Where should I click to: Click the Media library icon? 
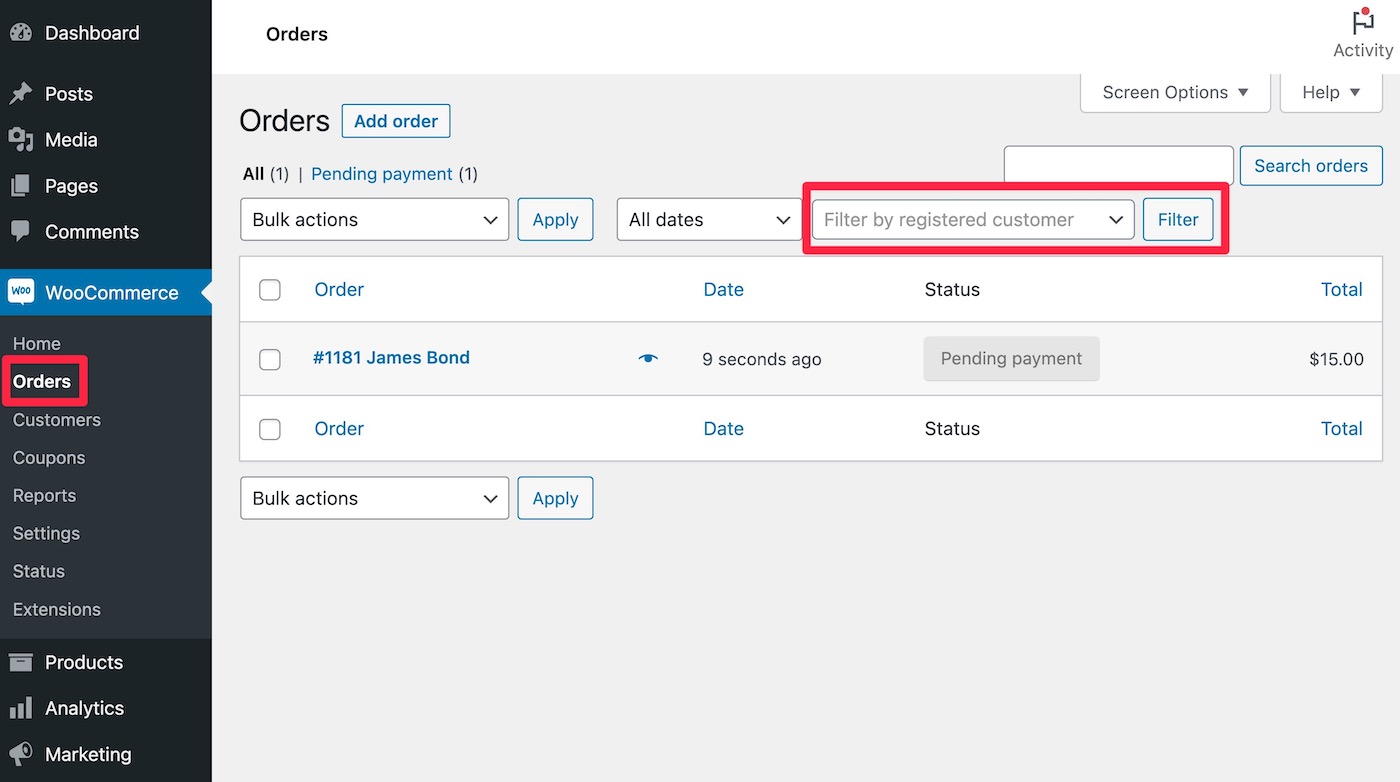[x=21, y=140]
